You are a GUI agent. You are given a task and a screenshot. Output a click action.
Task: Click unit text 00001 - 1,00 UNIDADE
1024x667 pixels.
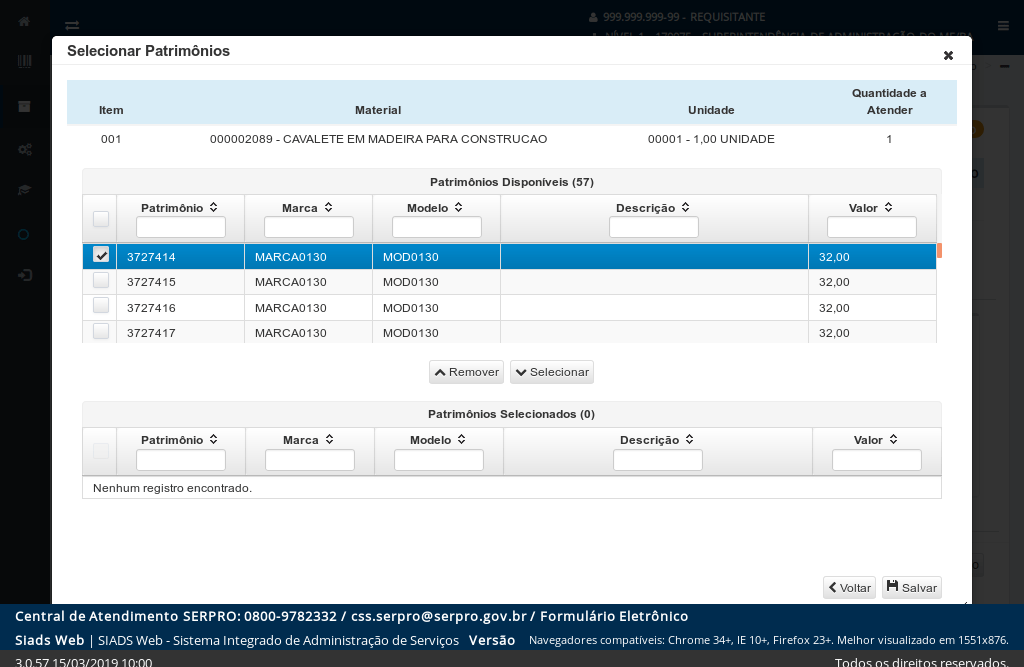(x=711, y=139)
